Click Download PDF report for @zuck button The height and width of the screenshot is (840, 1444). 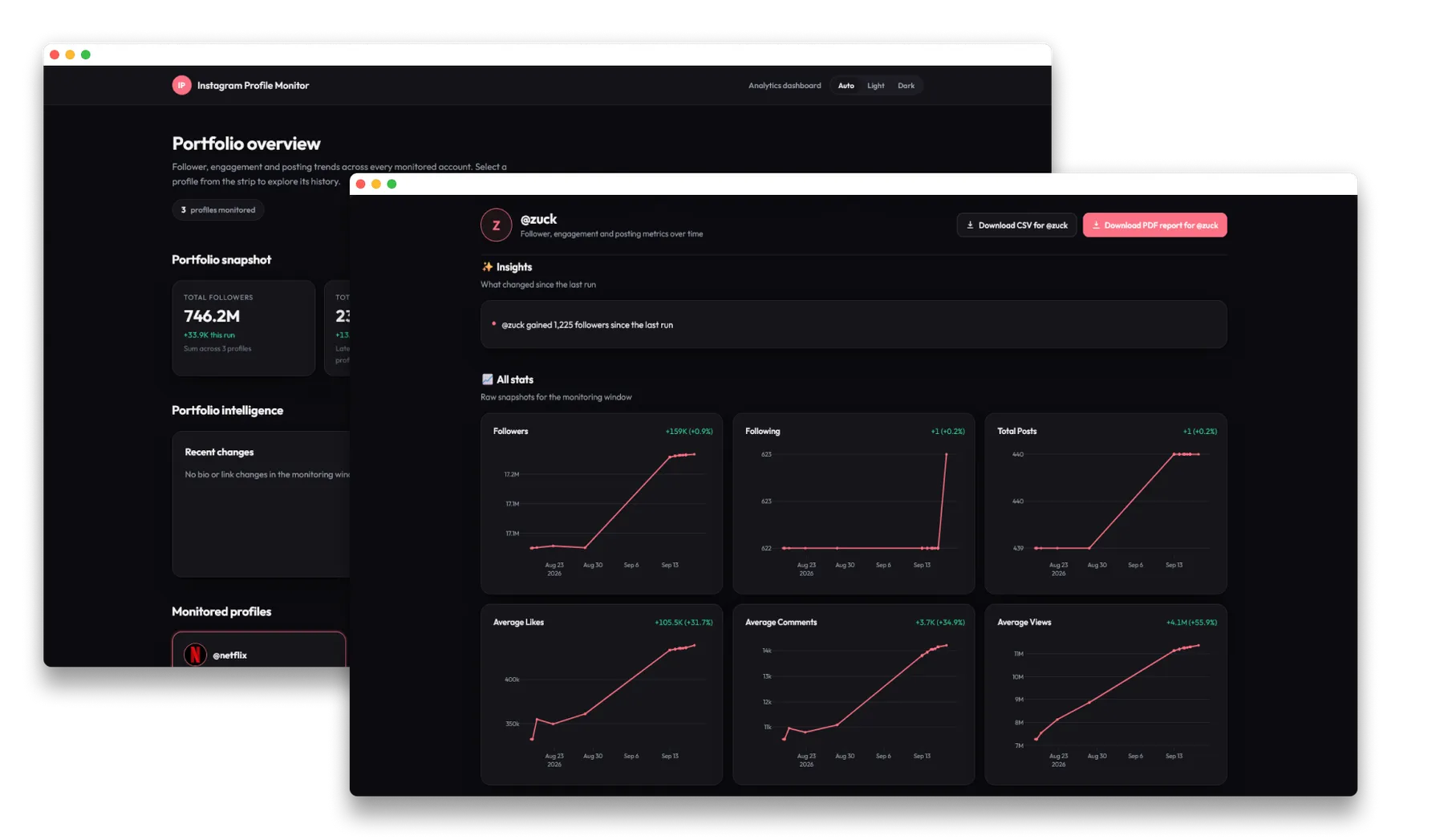pyautogui.click(x=1154, y=225)
